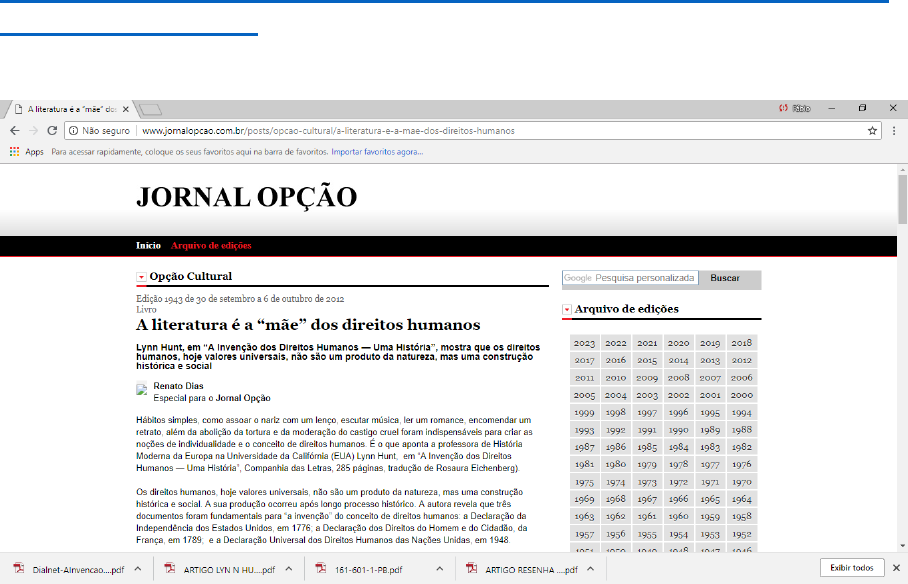
Task: Expand options for 161-601-1-PB.pdf download
Action: pyautogui.click(x=440, y=568)
